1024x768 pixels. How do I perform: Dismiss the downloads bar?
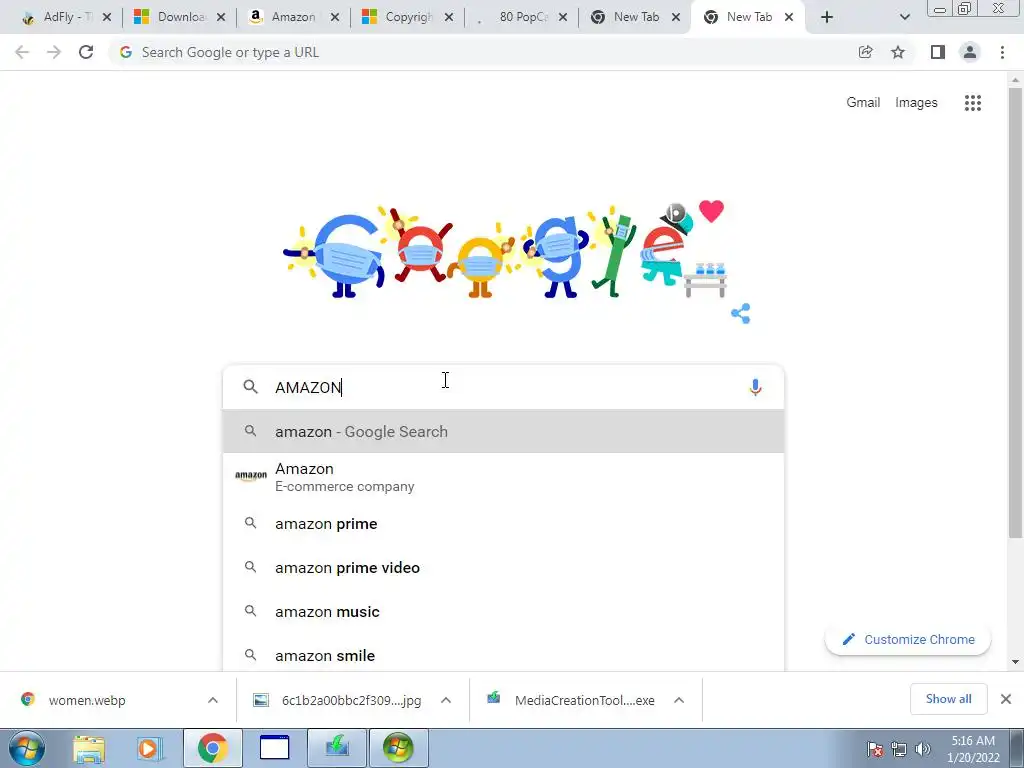pyautogui.click(x=1006, y=699)
